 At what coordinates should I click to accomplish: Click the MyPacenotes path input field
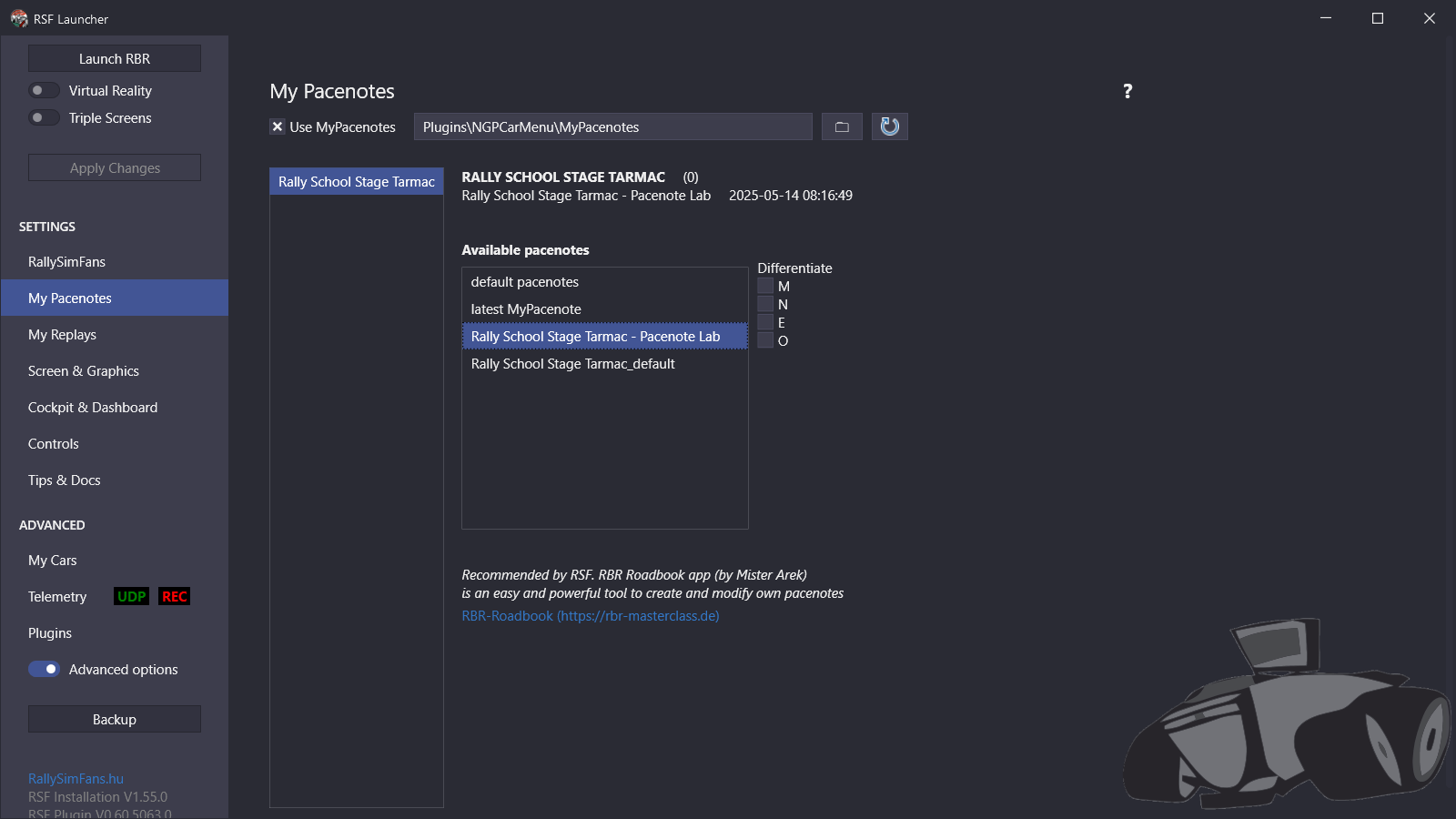pyautogui.click(x=612, y=126)
